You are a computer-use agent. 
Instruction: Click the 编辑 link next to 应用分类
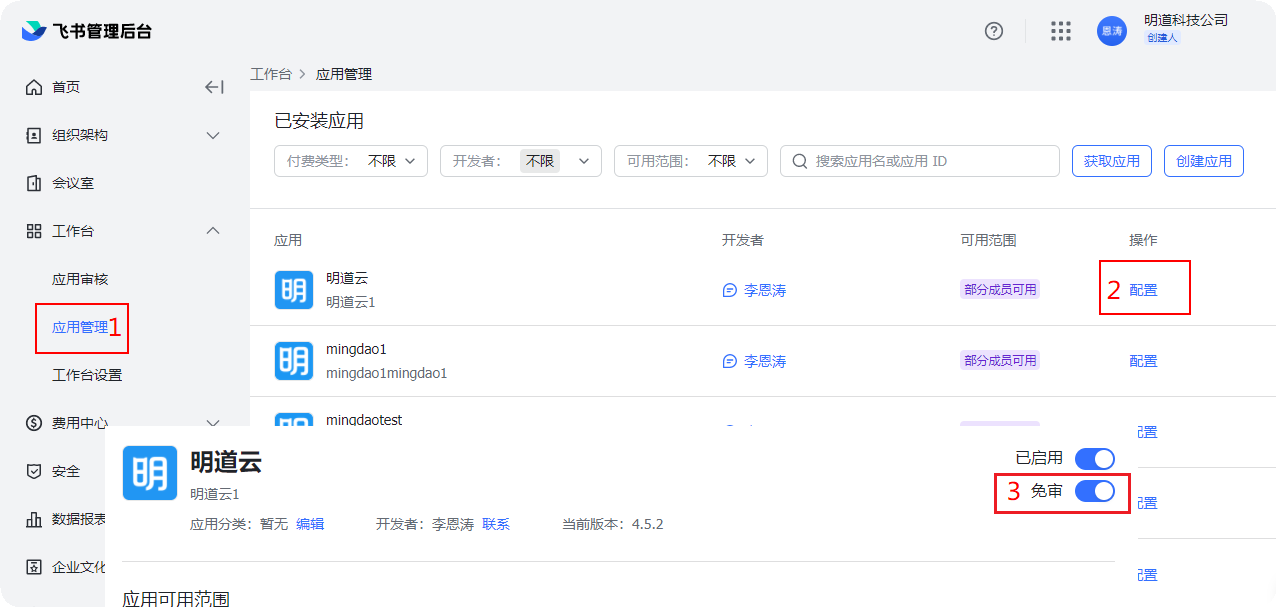pos(310,524)
